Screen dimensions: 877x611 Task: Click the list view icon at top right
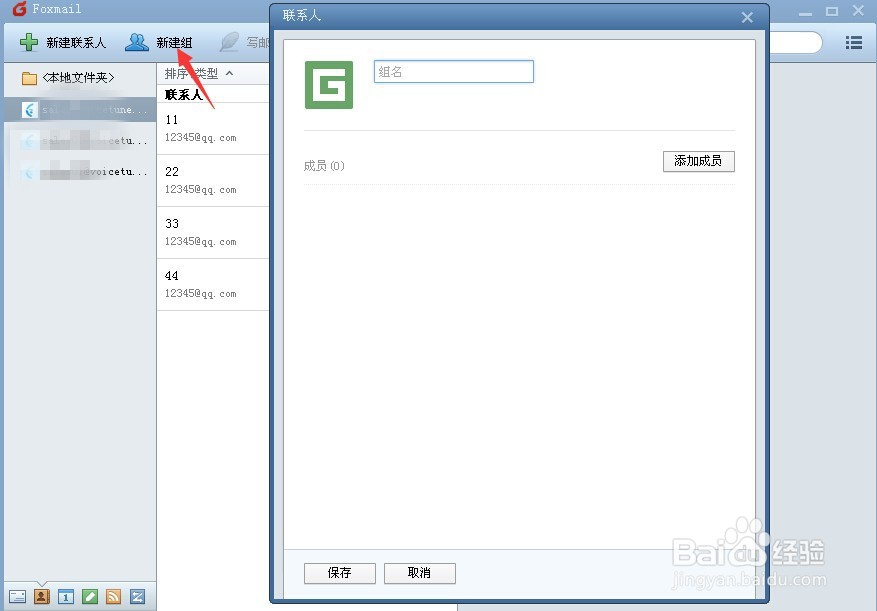853,42
